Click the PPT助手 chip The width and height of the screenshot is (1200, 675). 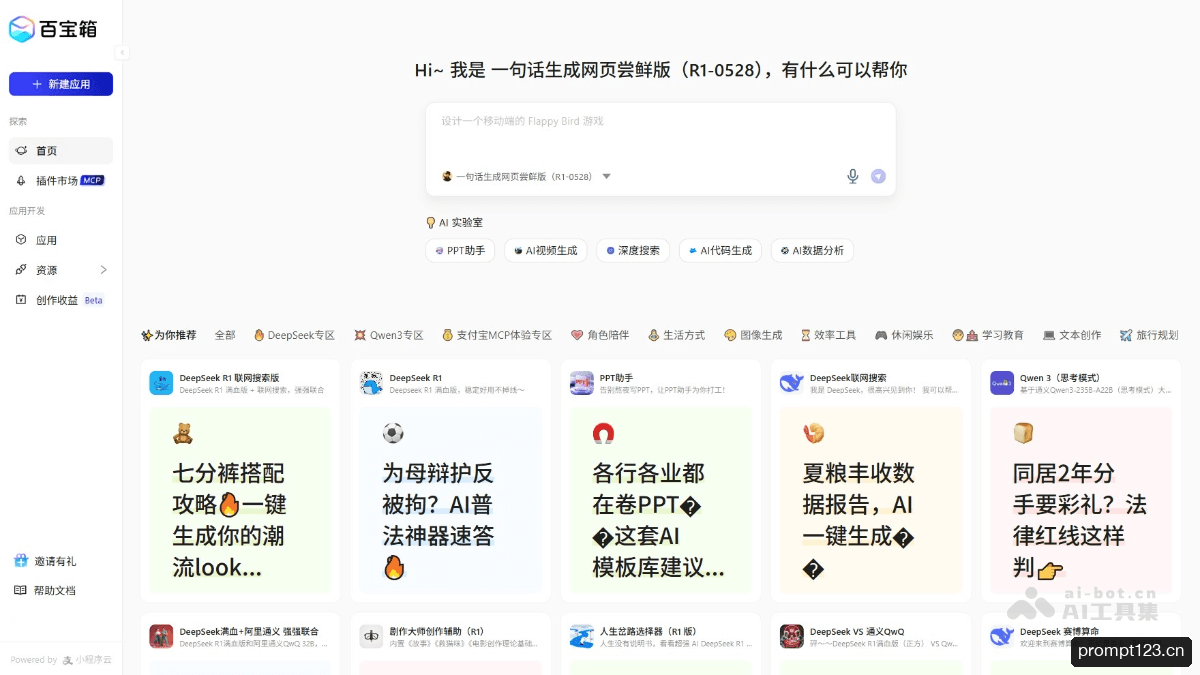461,250
